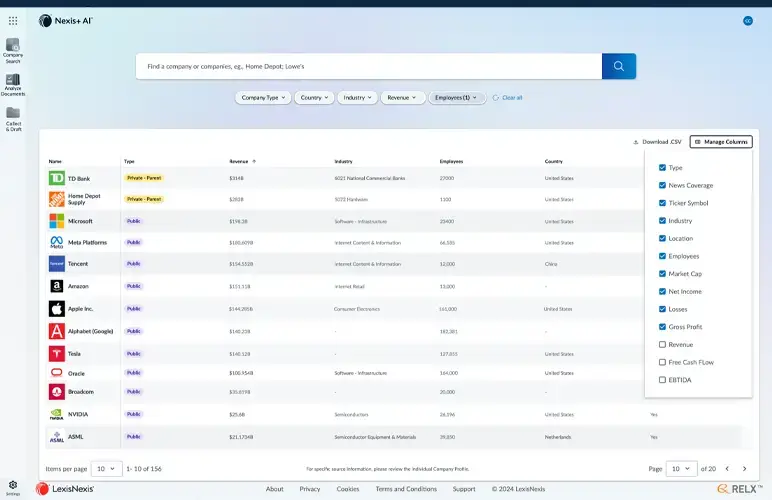Sort by the Revenue column header

pos(238,161)
